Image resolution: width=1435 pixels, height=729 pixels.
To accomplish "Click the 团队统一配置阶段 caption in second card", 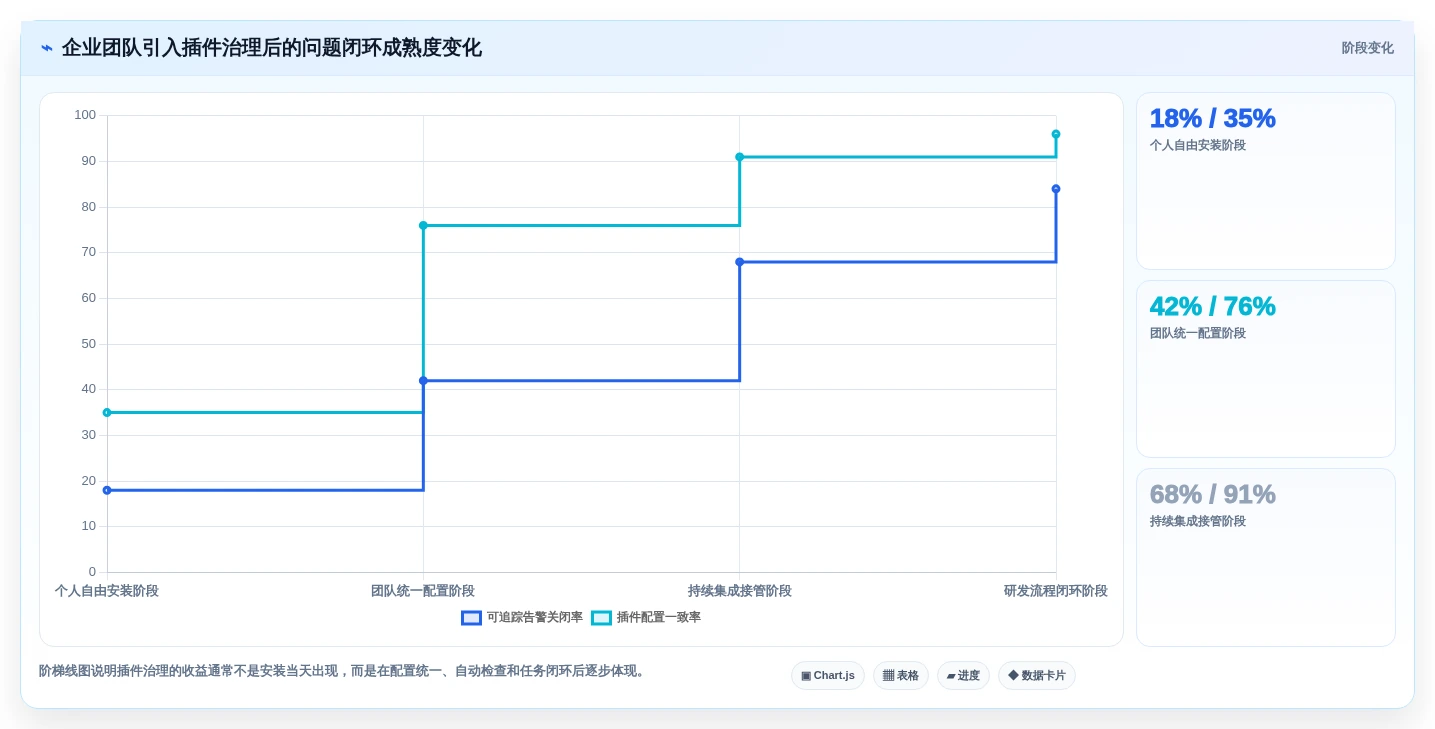I will (x=1198, y=333).
